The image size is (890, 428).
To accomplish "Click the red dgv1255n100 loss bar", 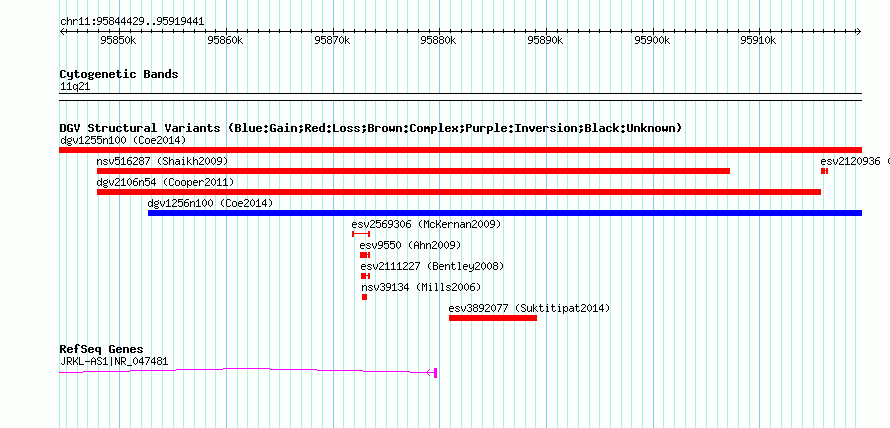I will coord(460,150).
